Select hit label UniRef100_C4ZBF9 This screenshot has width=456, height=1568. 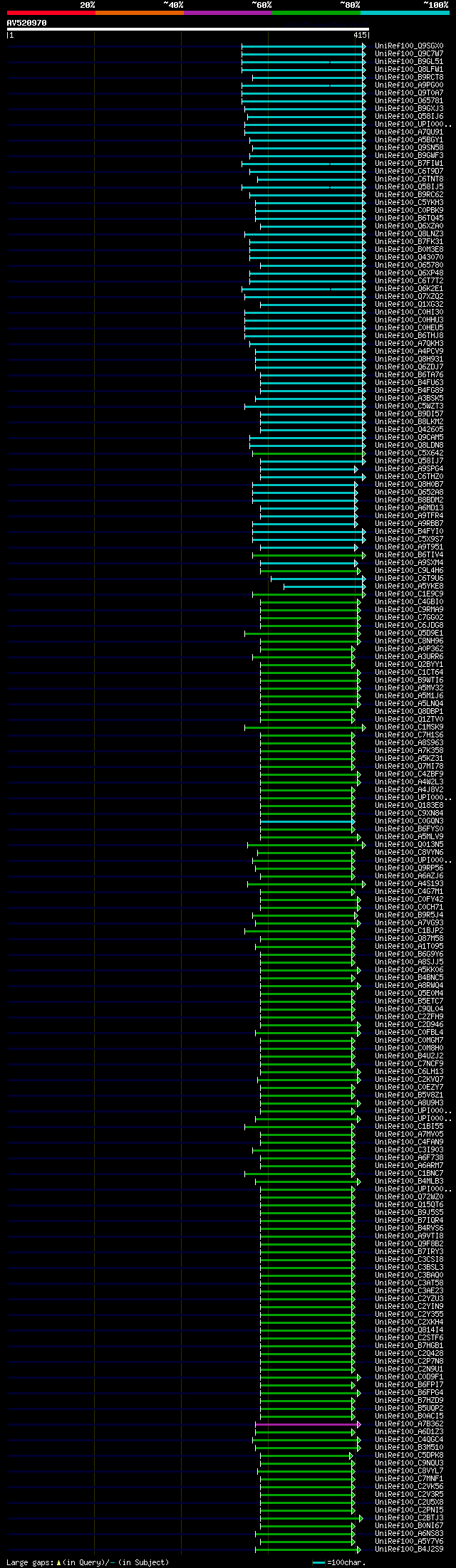pos(409,774)
